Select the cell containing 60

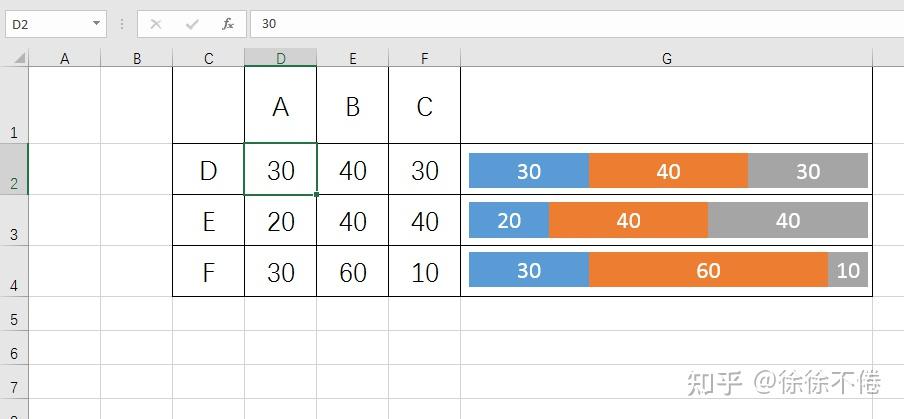352,272
